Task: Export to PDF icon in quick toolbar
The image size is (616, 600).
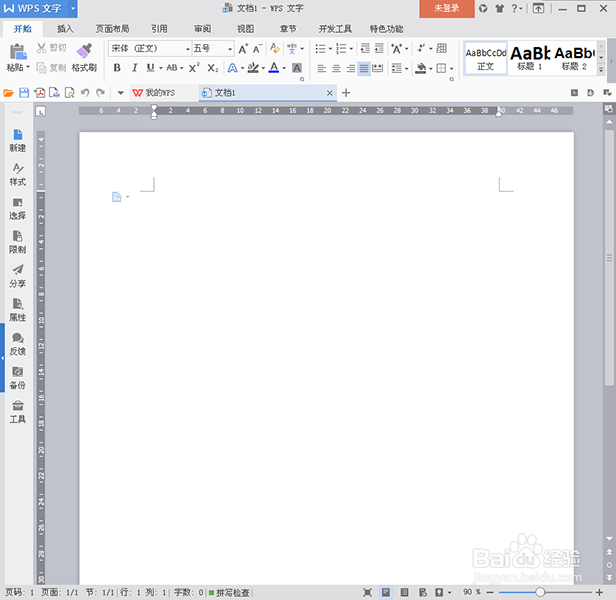Action: pyautogui.click(x=39, y=93)
